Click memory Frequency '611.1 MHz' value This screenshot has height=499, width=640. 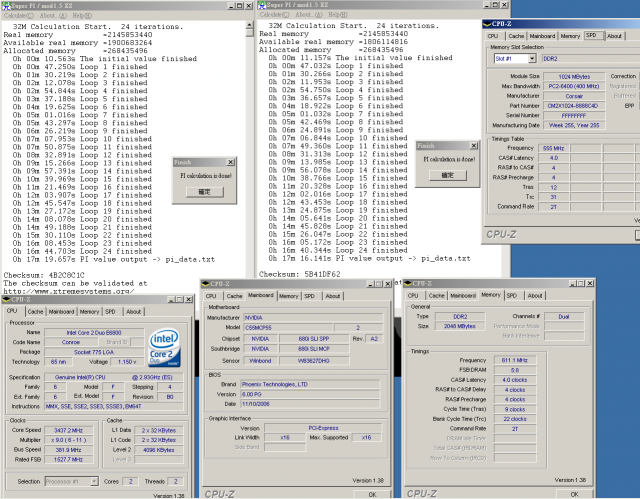pyautogui.click(x=515, y=360)
